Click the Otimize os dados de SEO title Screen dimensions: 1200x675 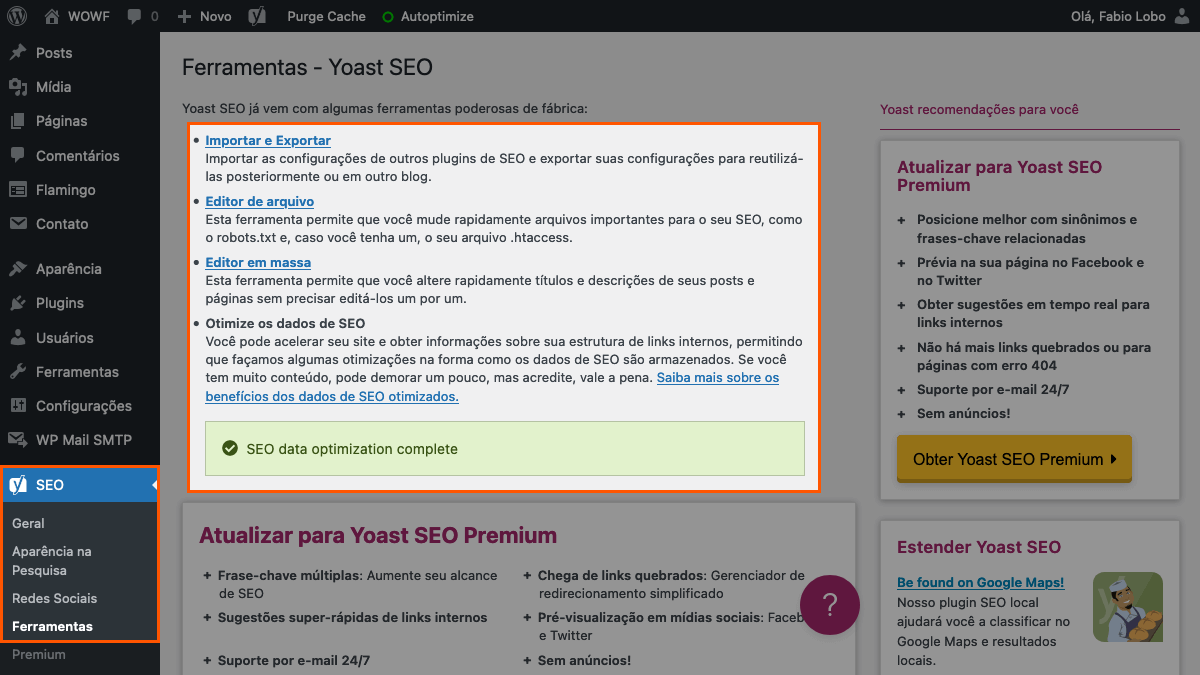coord(285,323)
